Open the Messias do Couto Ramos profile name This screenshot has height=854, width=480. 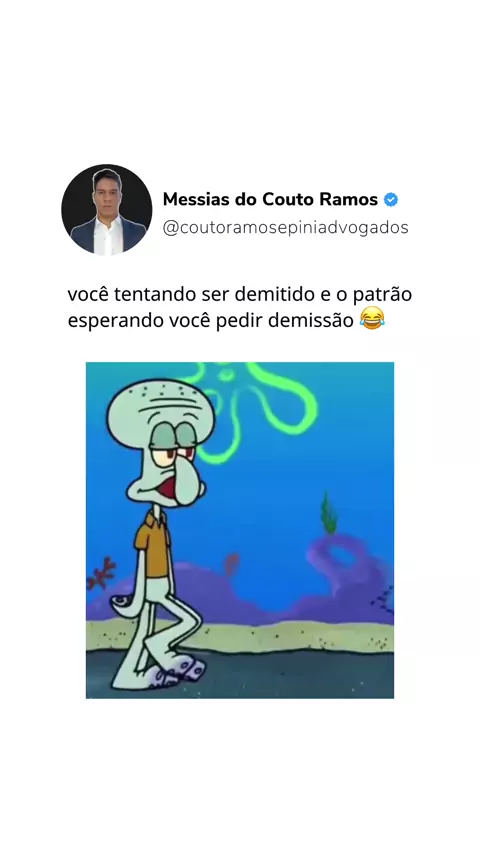click(270, 200)
